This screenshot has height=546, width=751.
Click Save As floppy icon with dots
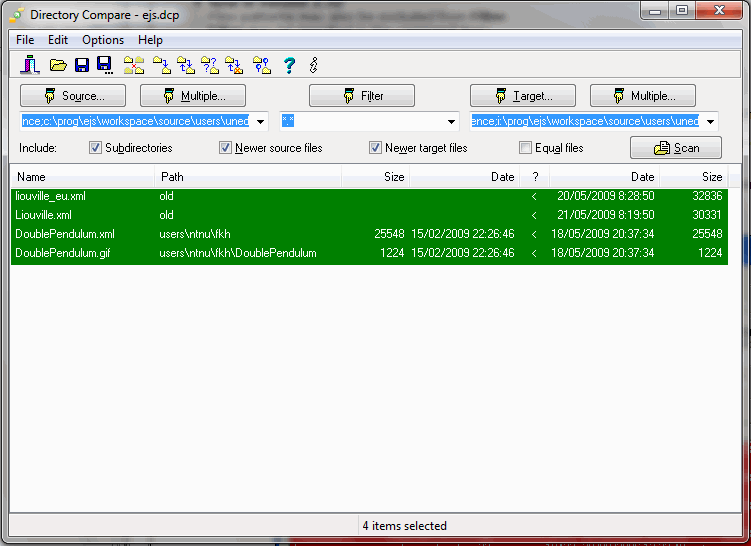[105, 65]
